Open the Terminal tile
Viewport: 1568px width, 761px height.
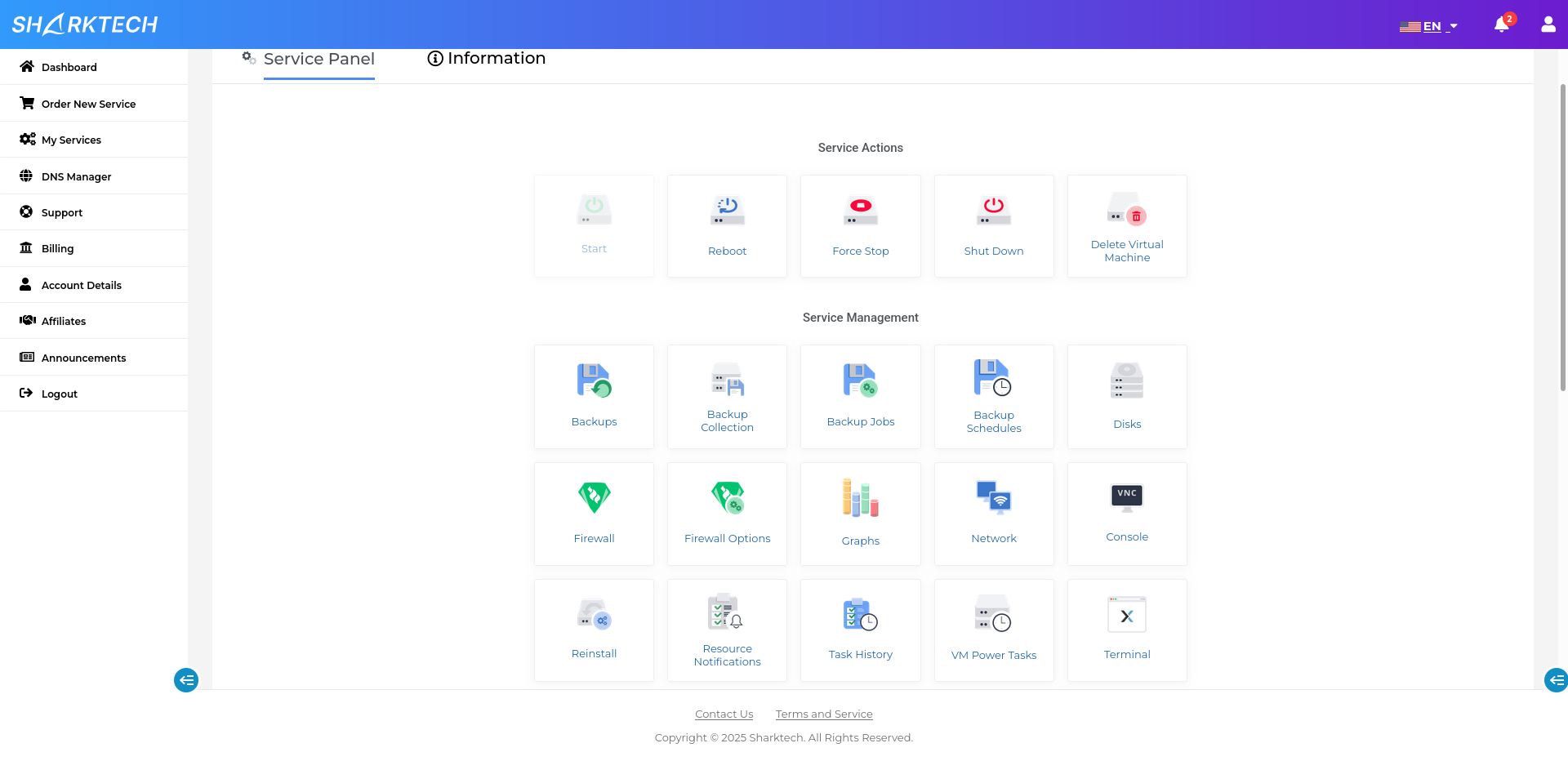(1127, 630)
